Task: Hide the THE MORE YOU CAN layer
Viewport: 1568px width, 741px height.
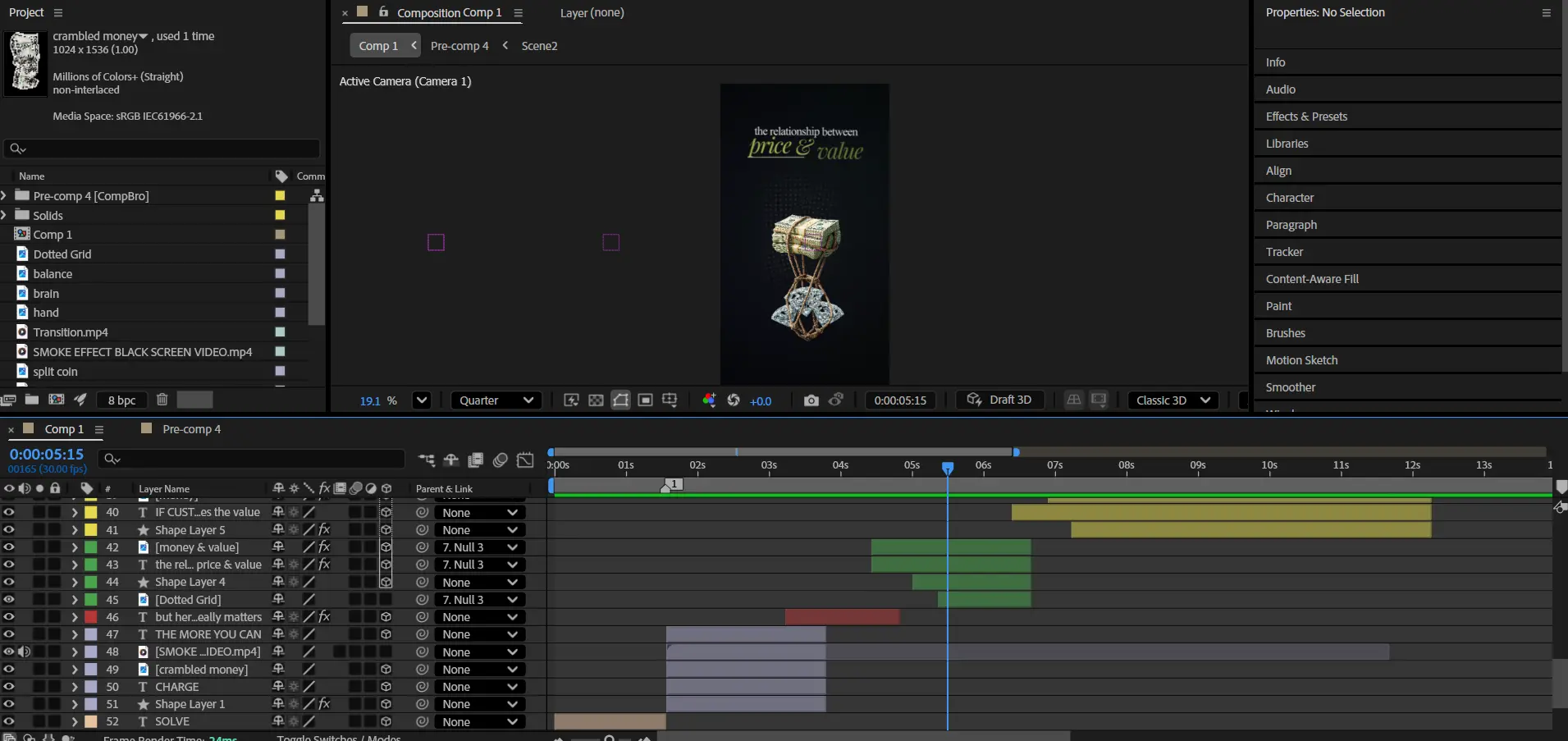Action: [9, 634]
